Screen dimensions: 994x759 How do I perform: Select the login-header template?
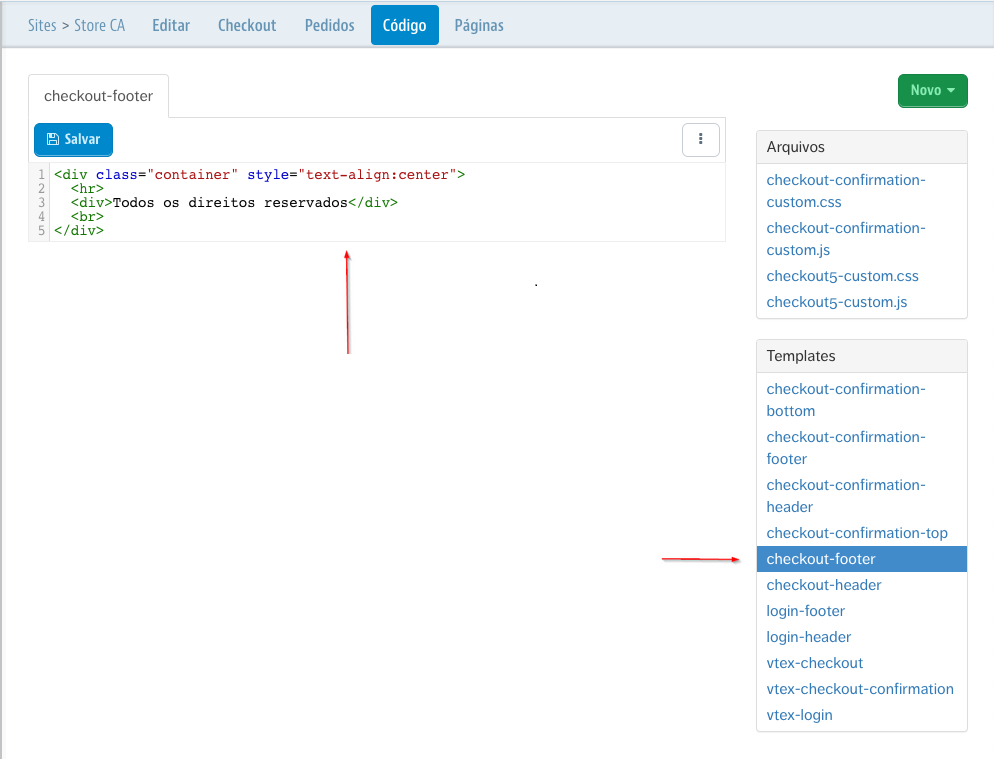point(808,637)
